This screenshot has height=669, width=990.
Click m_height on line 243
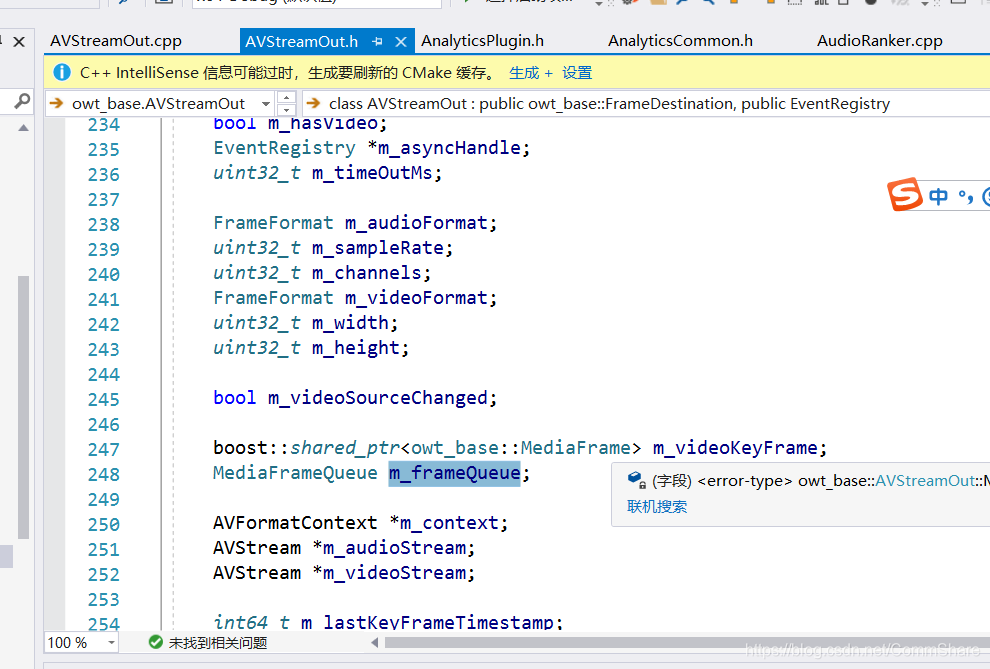tap(355, 348)
